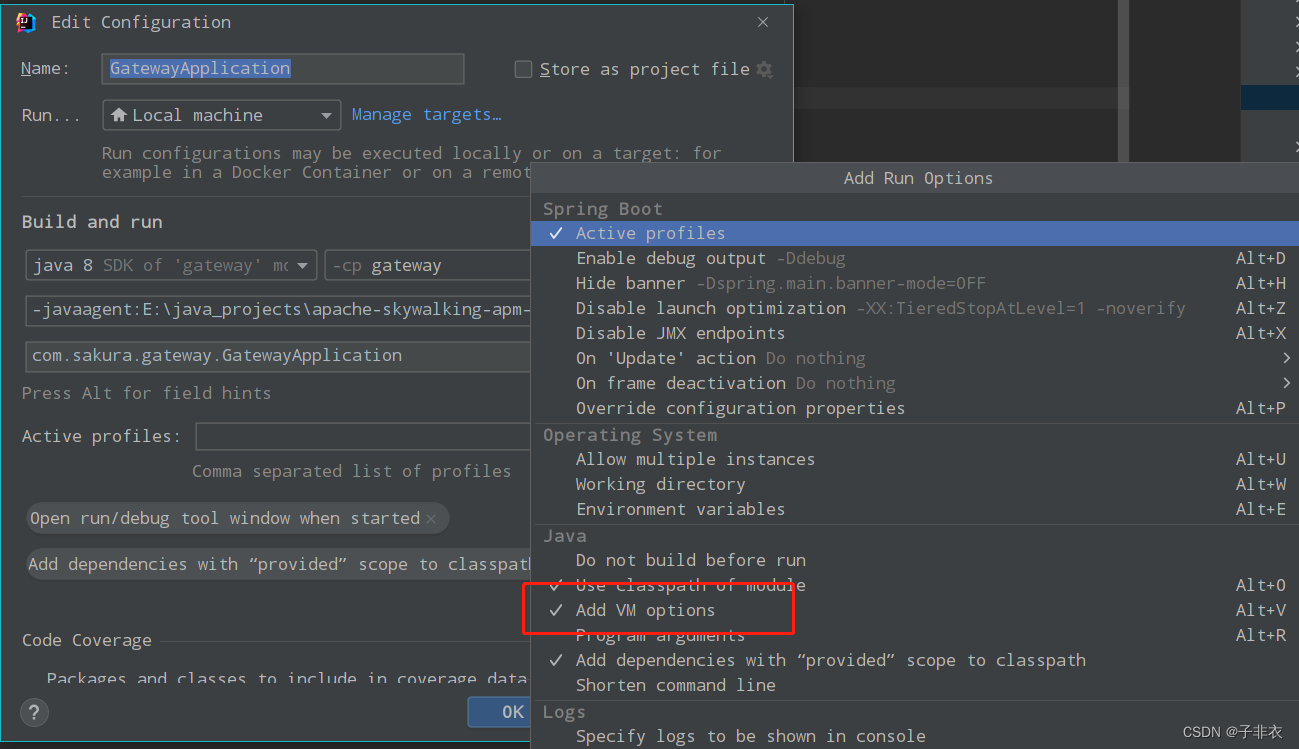Toggle Active profiles option
1299x749 pixels.
pos(915,233)
